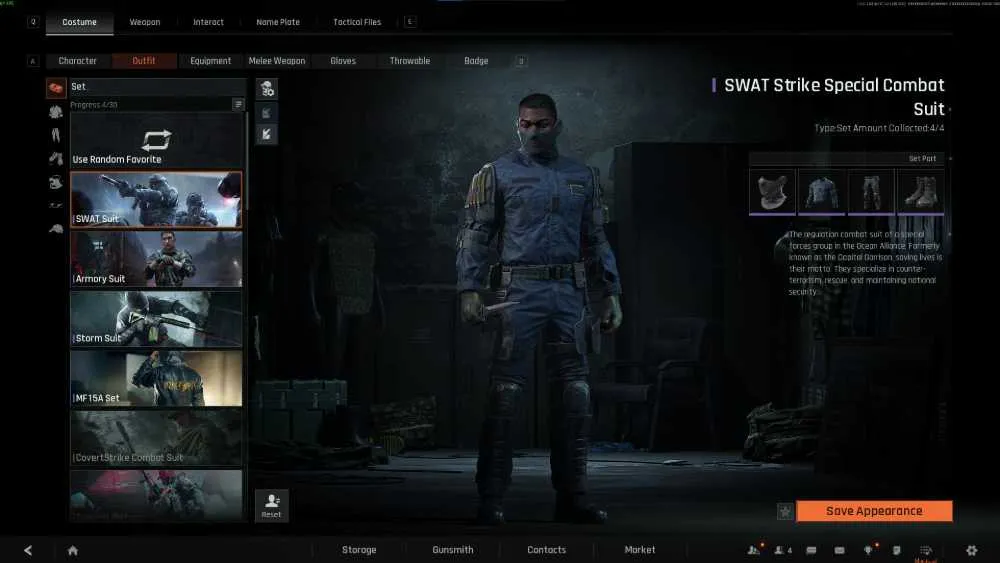
Task: Open the friends icon with notification dot
Action: (754, 550)
